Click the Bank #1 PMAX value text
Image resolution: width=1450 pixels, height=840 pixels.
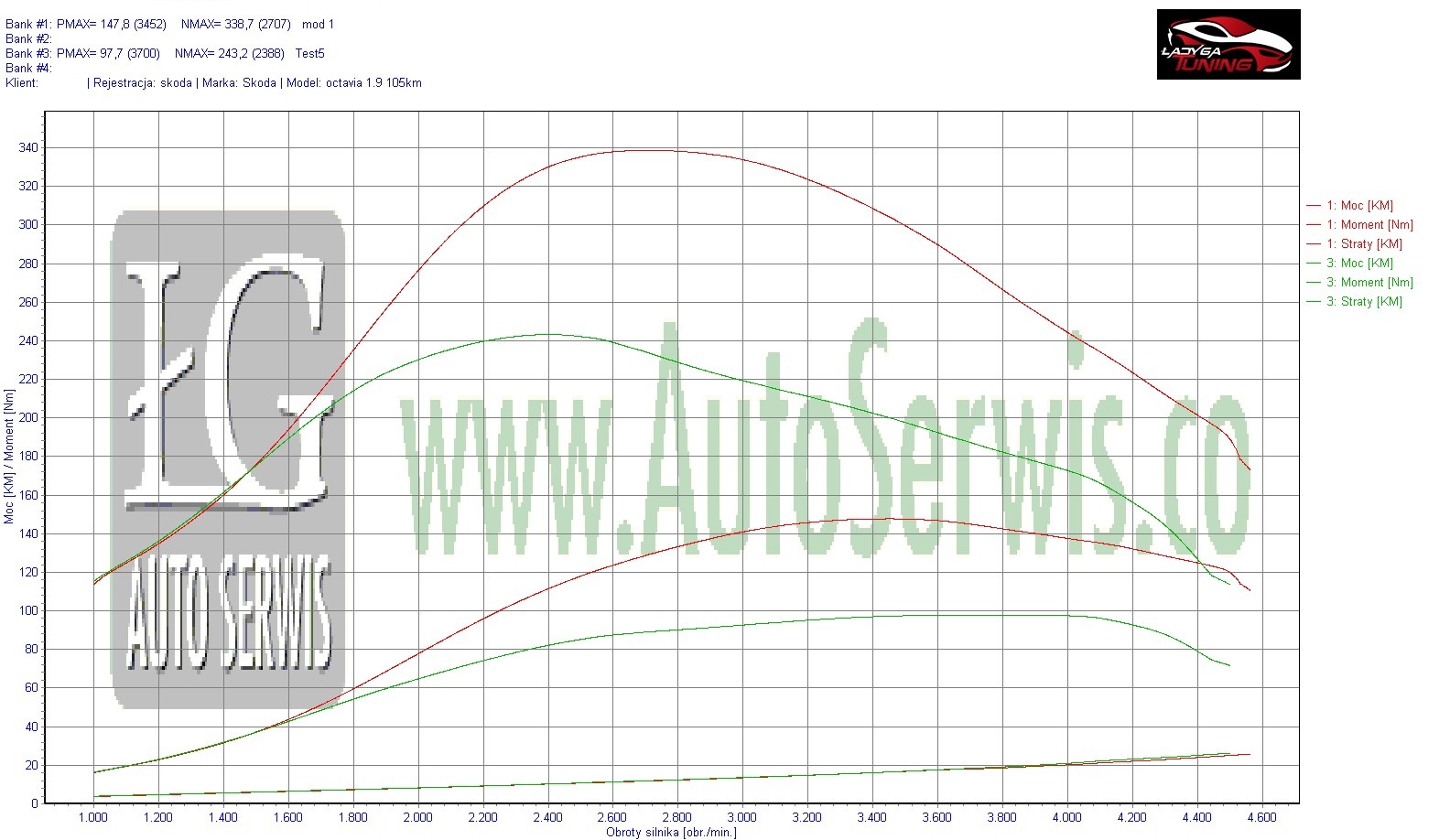click(x=112, y=25)
